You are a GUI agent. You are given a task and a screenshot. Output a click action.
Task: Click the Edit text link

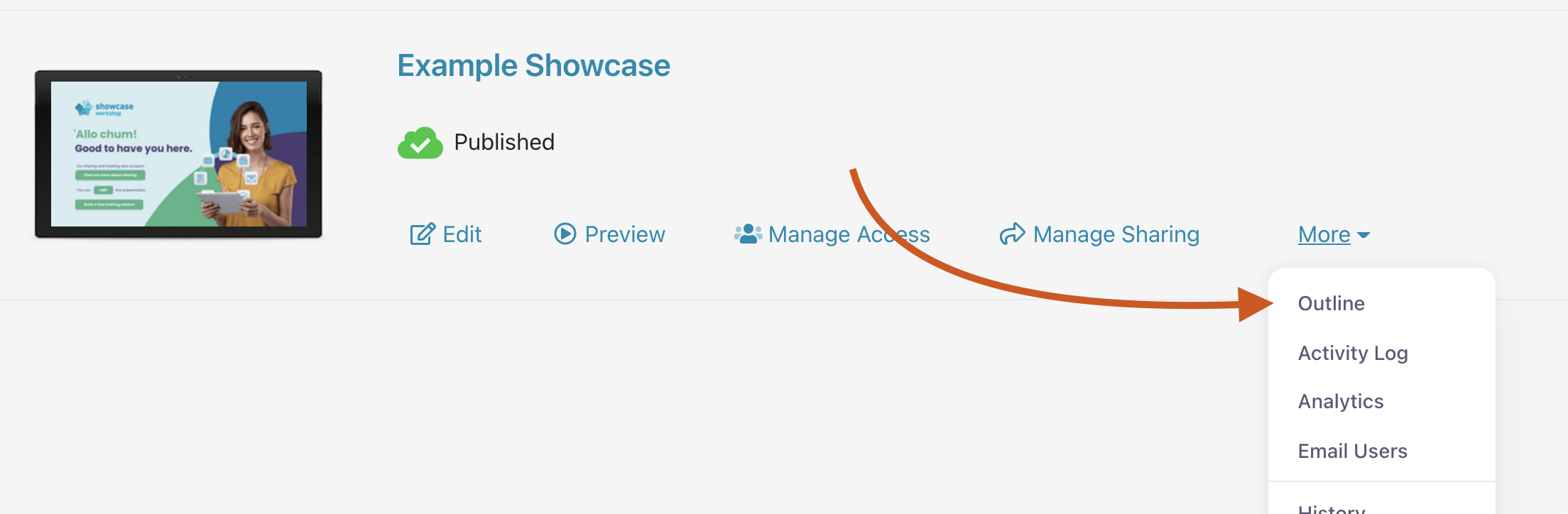[x=462, y=234]
